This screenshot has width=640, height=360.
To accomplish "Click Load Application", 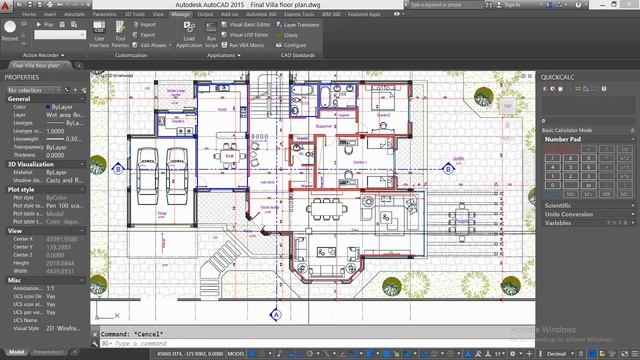I will coord(189,34).
